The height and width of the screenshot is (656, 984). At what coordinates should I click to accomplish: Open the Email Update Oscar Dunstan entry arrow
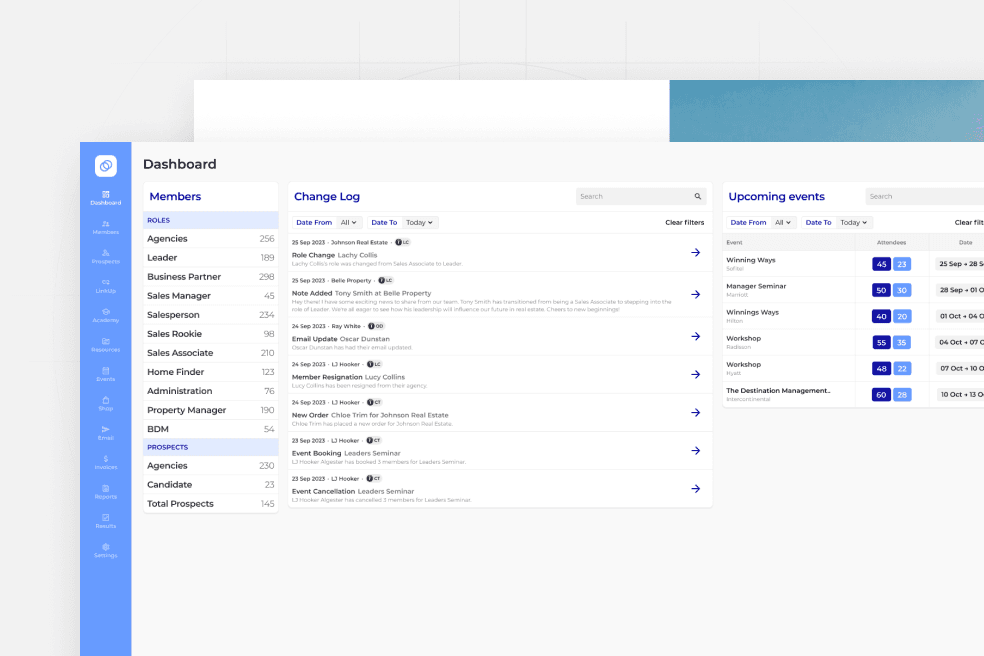tap(695, 336)
